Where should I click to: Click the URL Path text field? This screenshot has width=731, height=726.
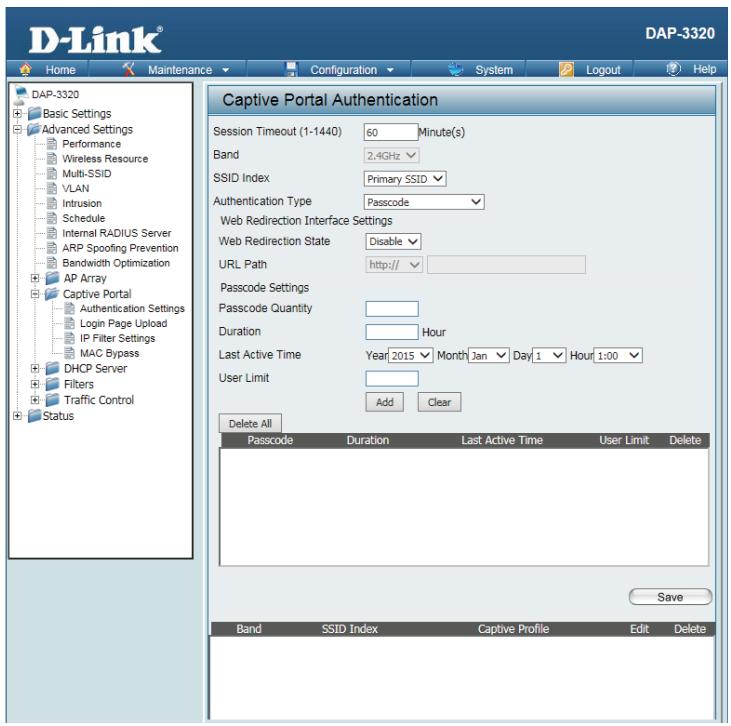point(506,265)
